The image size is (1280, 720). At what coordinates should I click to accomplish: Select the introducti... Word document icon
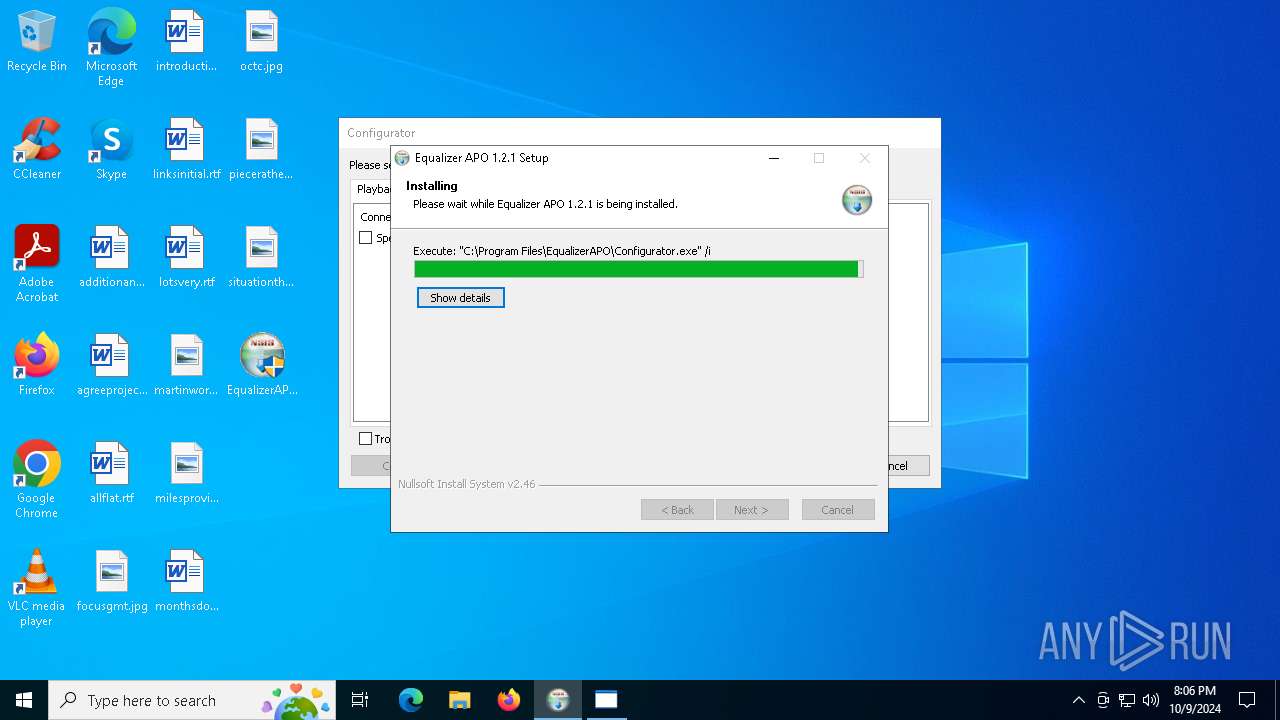[x=186, y=42]
